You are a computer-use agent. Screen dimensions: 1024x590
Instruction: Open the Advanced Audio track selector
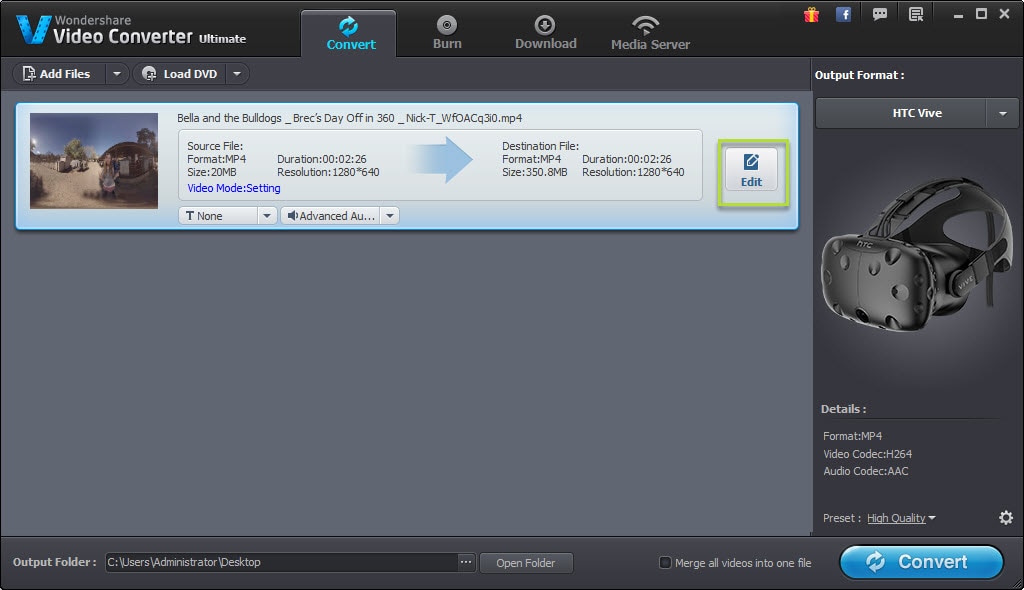[330, 216]
